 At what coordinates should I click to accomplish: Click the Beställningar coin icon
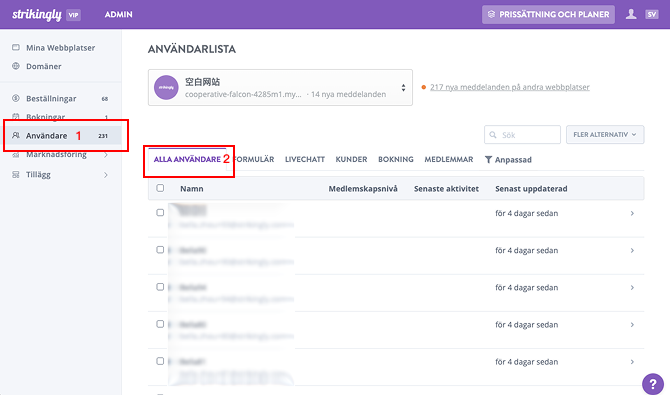point(16,98)
